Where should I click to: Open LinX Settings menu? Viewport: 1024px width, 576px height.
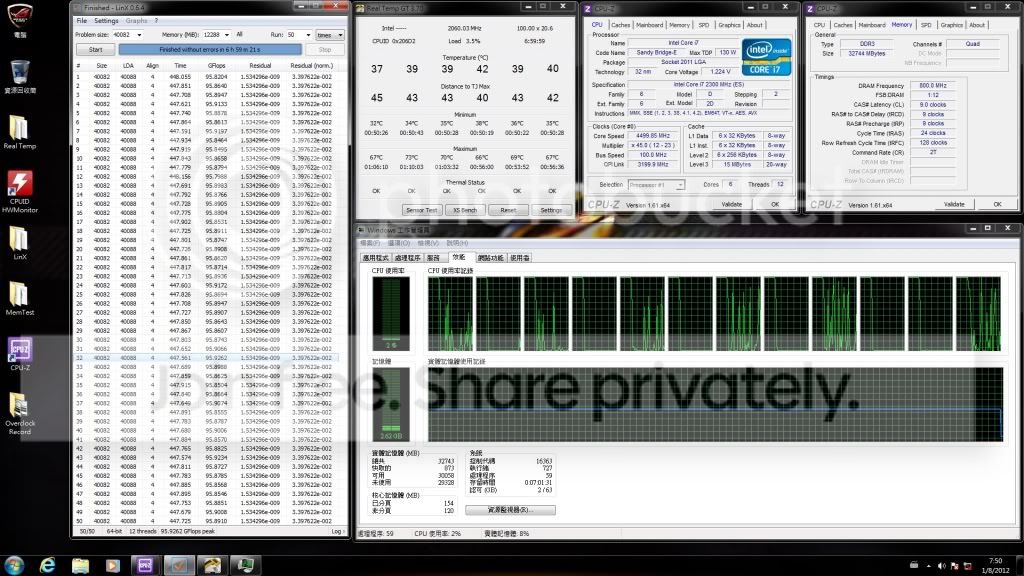[106, 21]
